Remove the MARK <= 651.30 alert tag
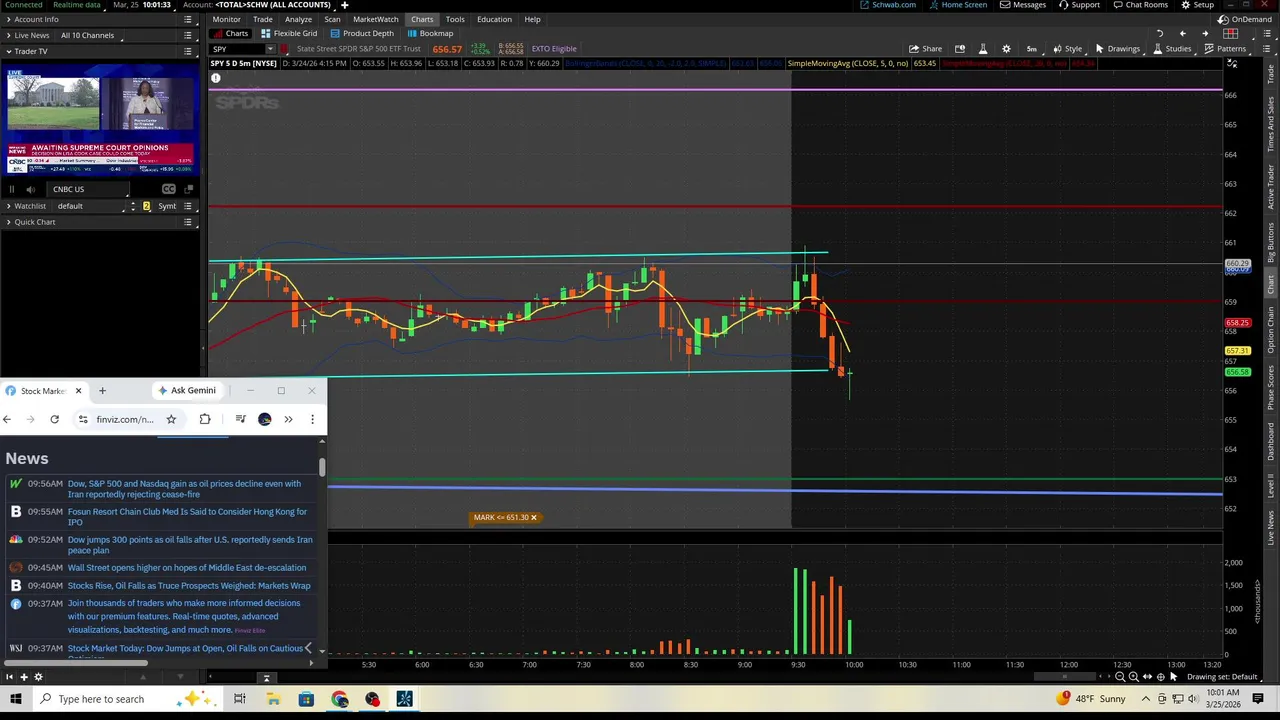1280x720 pixels. (533, 518)
